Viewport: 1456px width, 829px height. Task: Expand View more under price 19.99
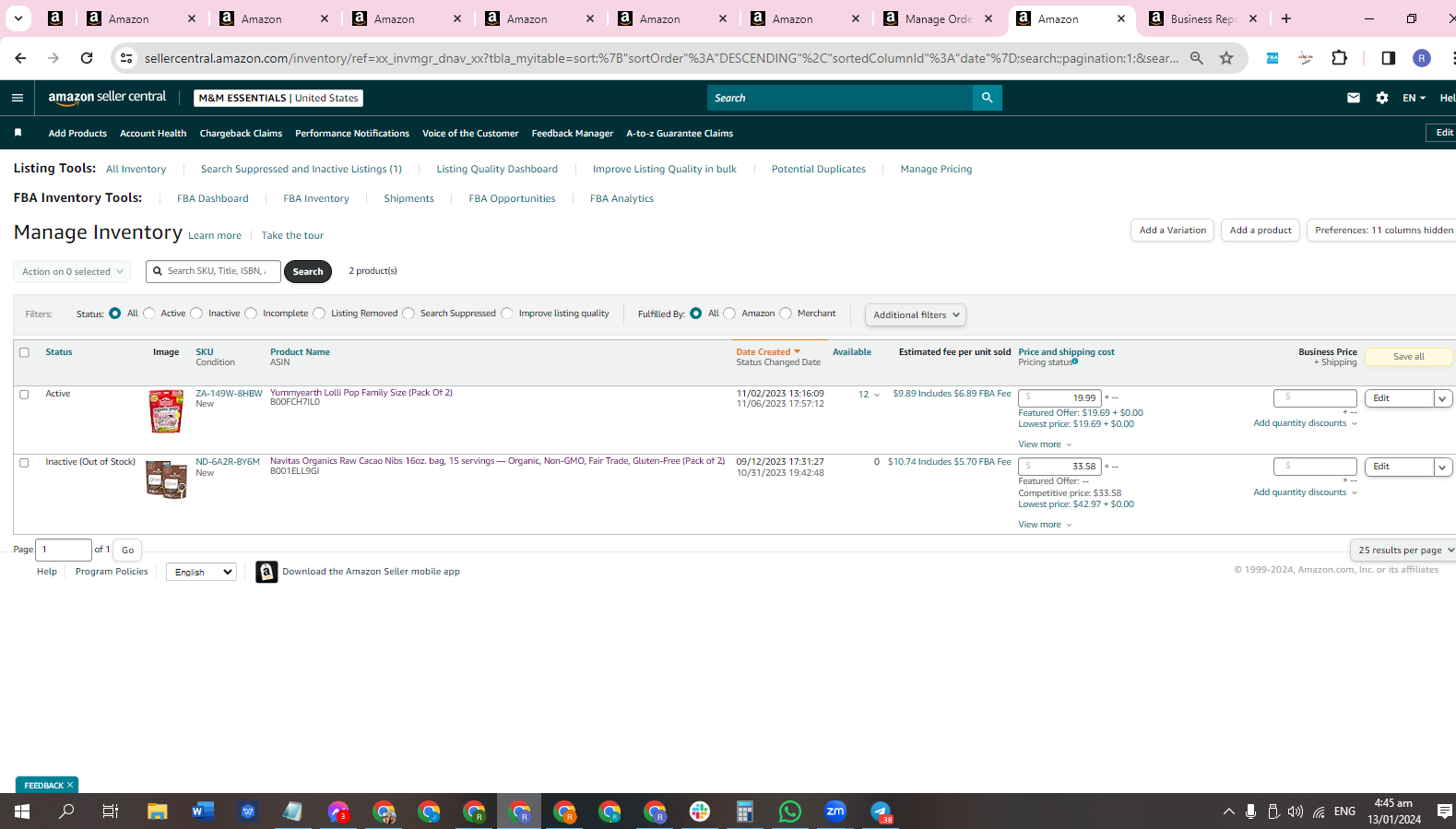[x=1045, y=444]
